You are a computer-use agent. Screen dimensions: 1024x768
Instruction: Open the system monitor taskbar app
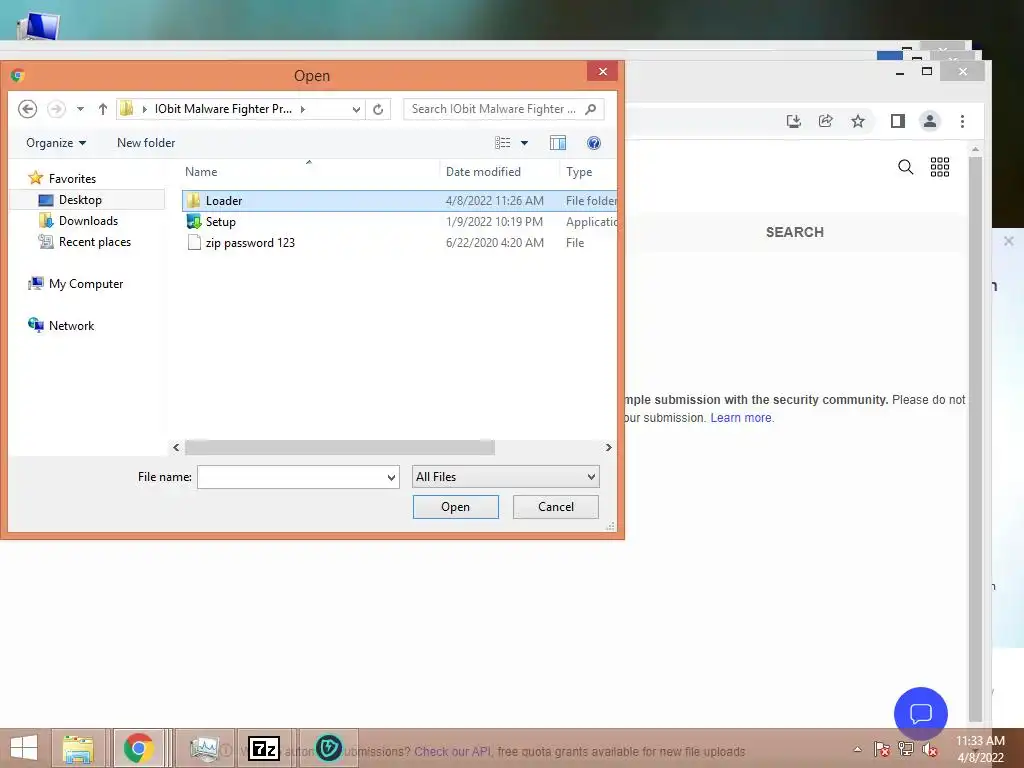(204, 748)
